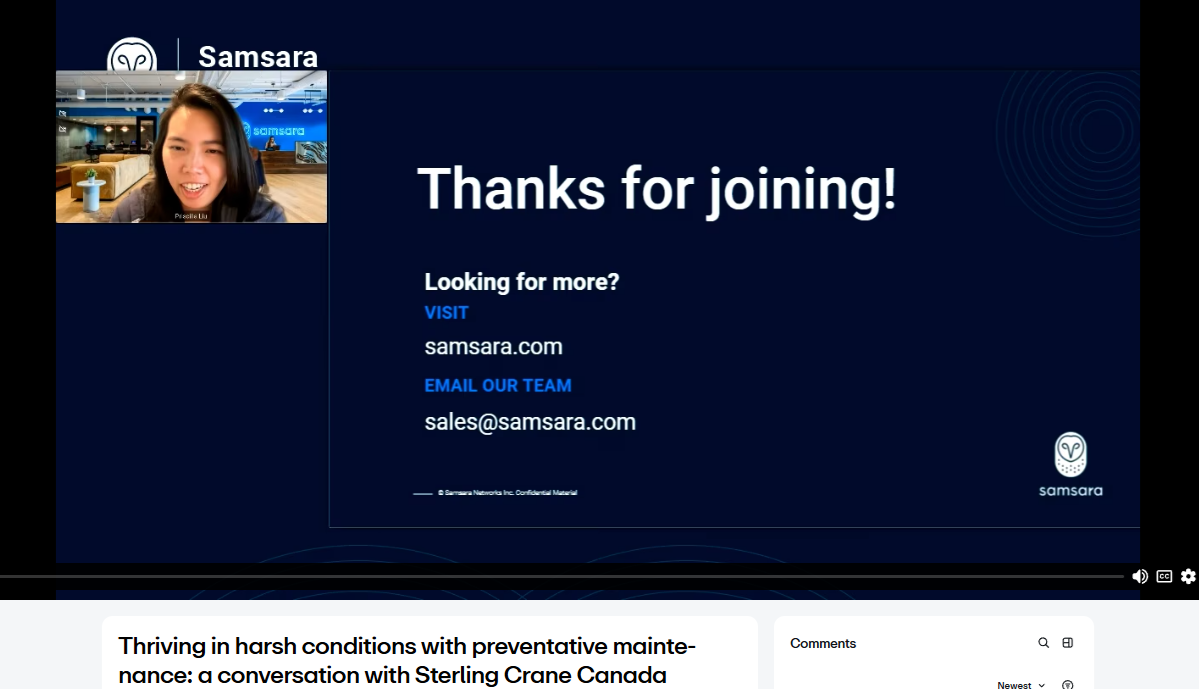Mute the video with the speaker icon

1139,576
